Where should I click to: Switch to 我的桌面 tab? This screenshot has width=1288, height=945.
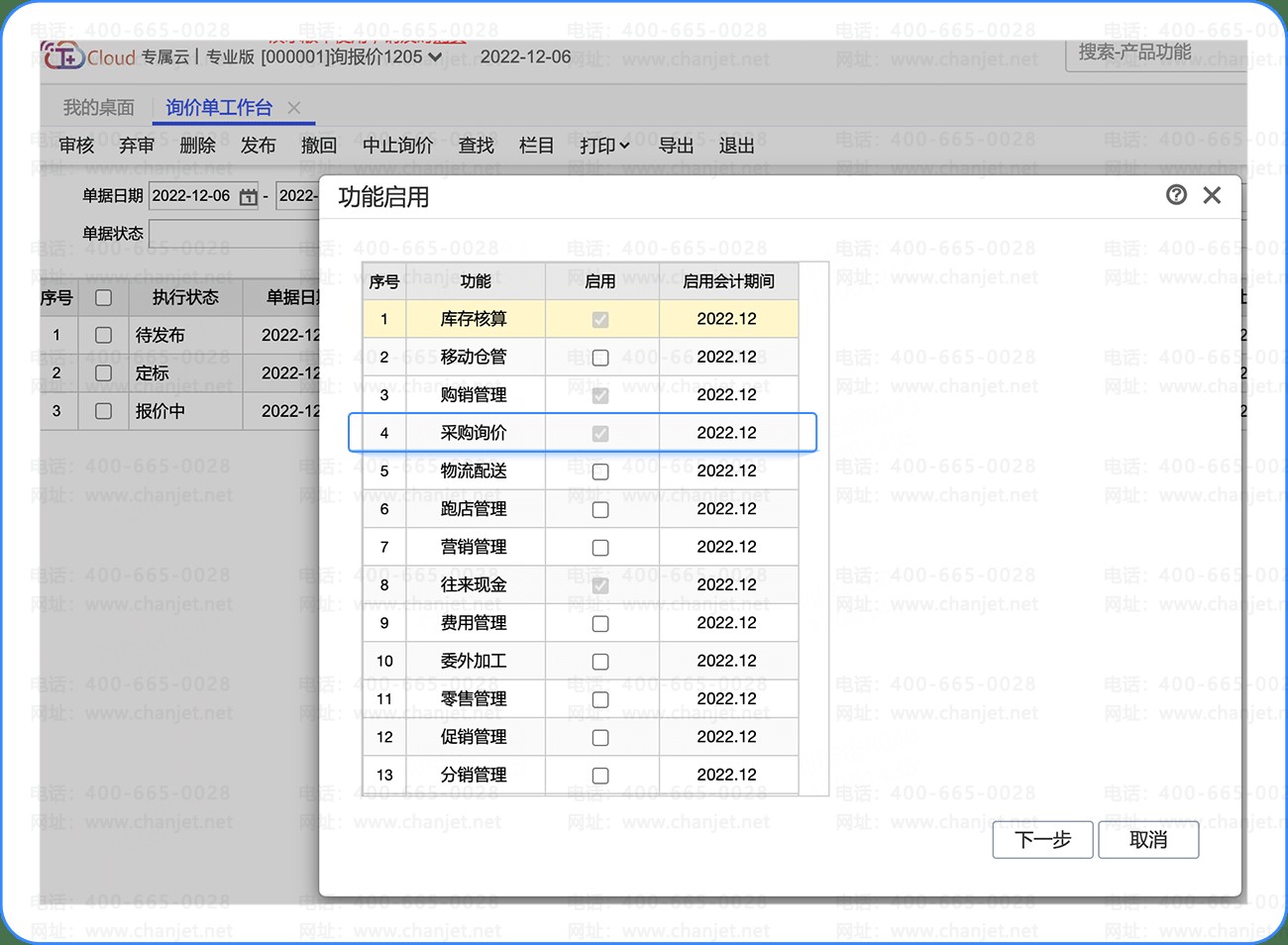pos(98,108)
